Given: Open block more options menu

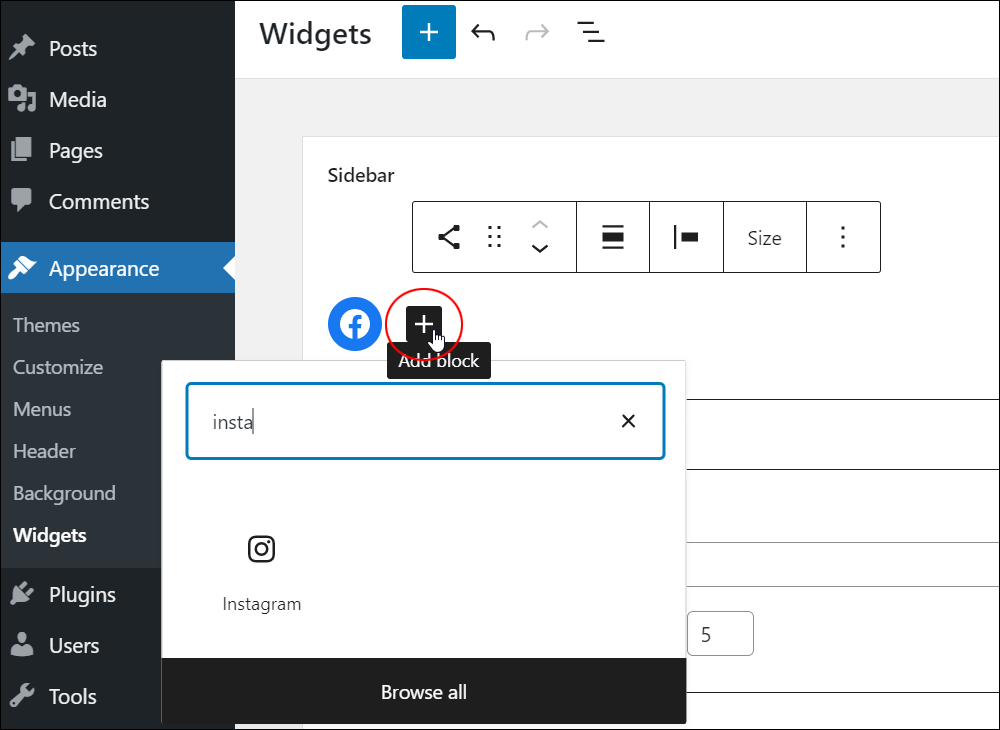Looking at the screenshot, I should (843, 237).
